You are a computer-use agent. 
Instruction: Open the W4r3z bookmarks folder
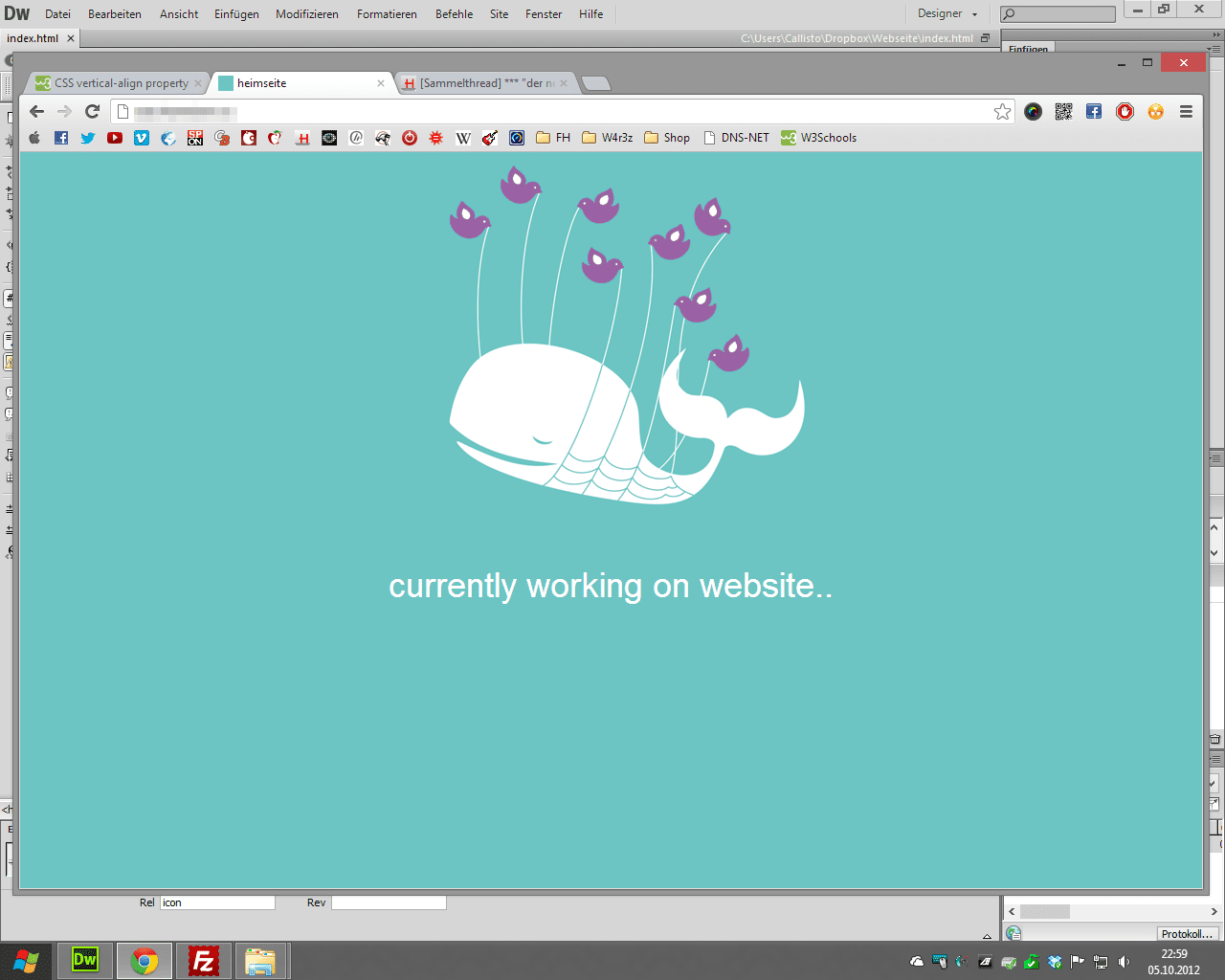[x=608, y=138]
